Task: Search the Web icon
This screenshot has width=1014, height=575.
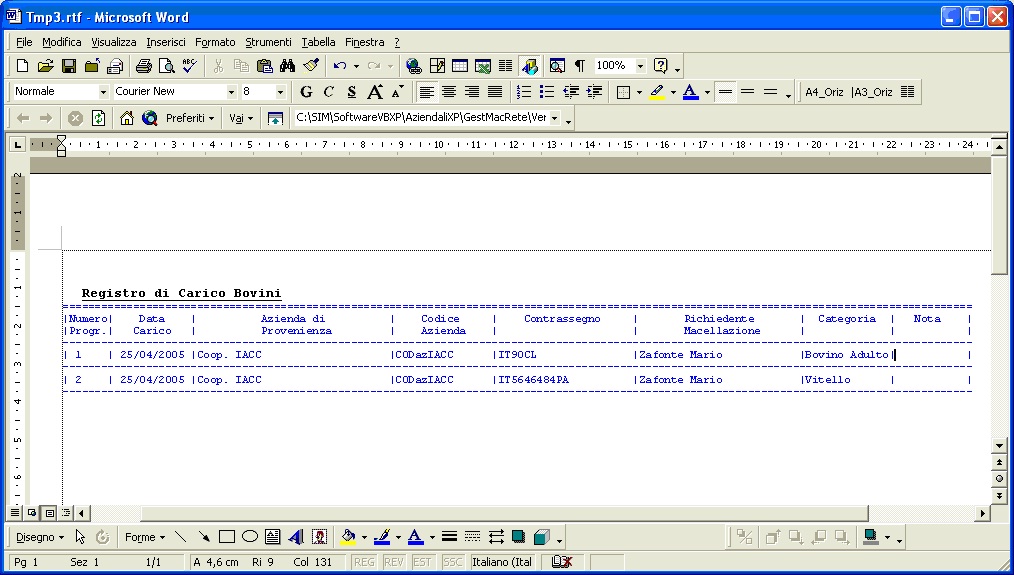Action: pyautogui.click(x=150, y=118)
